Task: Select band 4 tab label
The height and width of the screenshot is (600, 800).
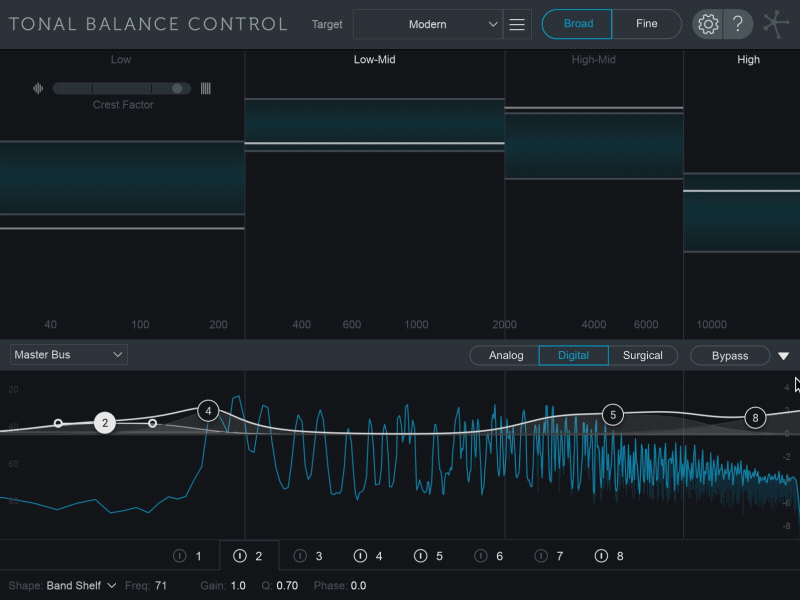Action: 379,556
